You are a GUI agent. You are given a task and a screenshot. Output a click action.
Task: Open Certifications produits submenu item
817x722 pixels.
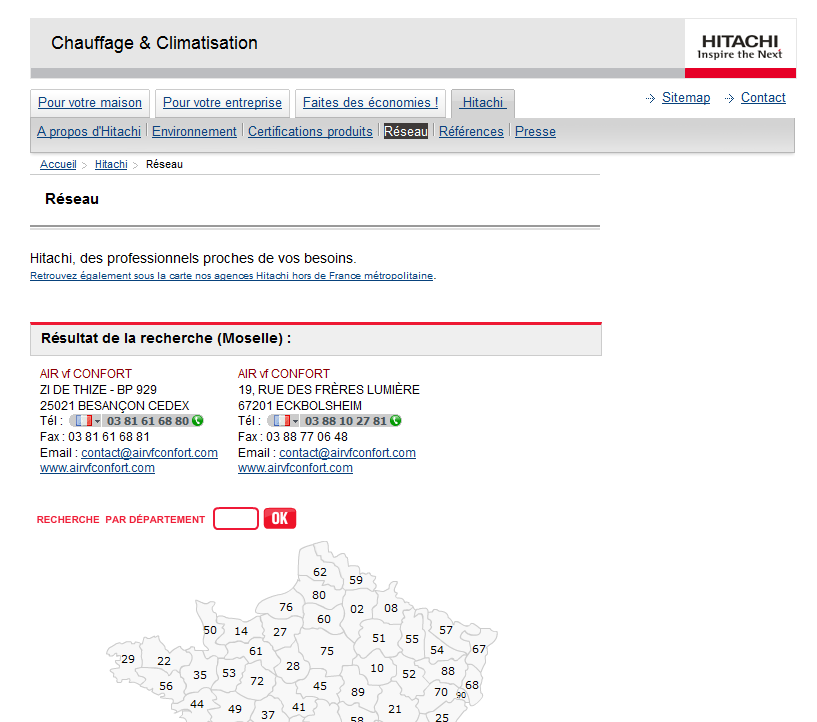pos(310,132)
